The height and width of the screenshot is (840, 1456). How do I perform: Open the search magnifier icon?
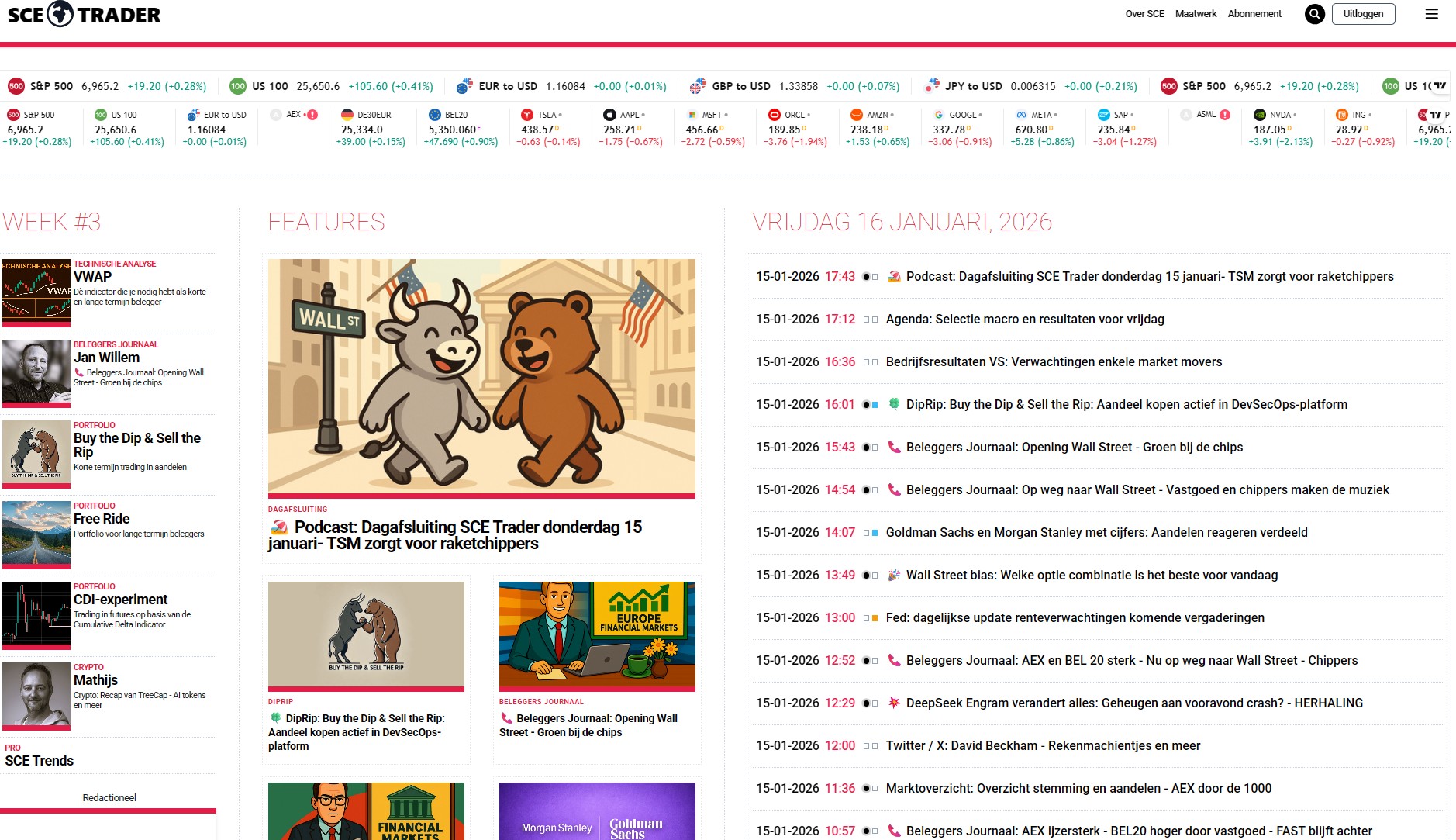pyautogui.click(x=1314, y=14)
